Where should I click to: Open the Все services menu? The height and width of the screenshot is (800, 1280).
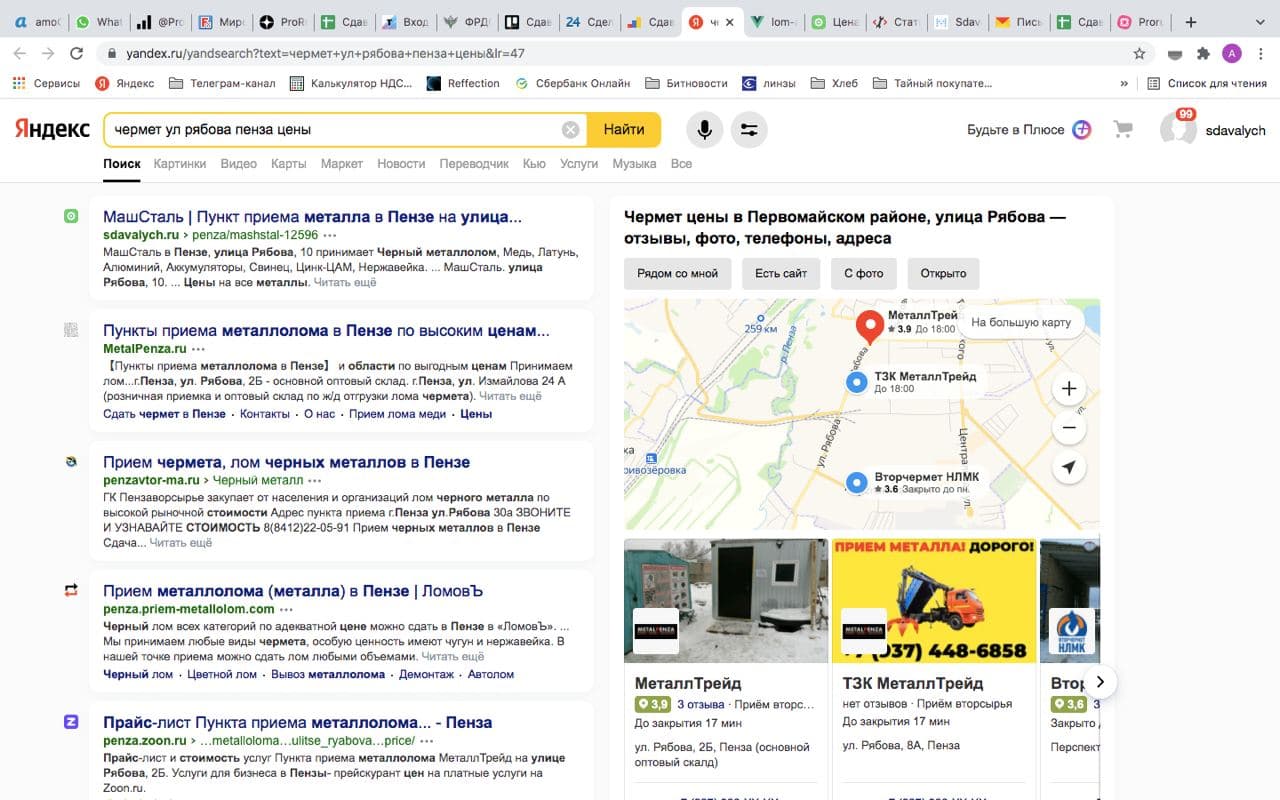click(681, 163)
